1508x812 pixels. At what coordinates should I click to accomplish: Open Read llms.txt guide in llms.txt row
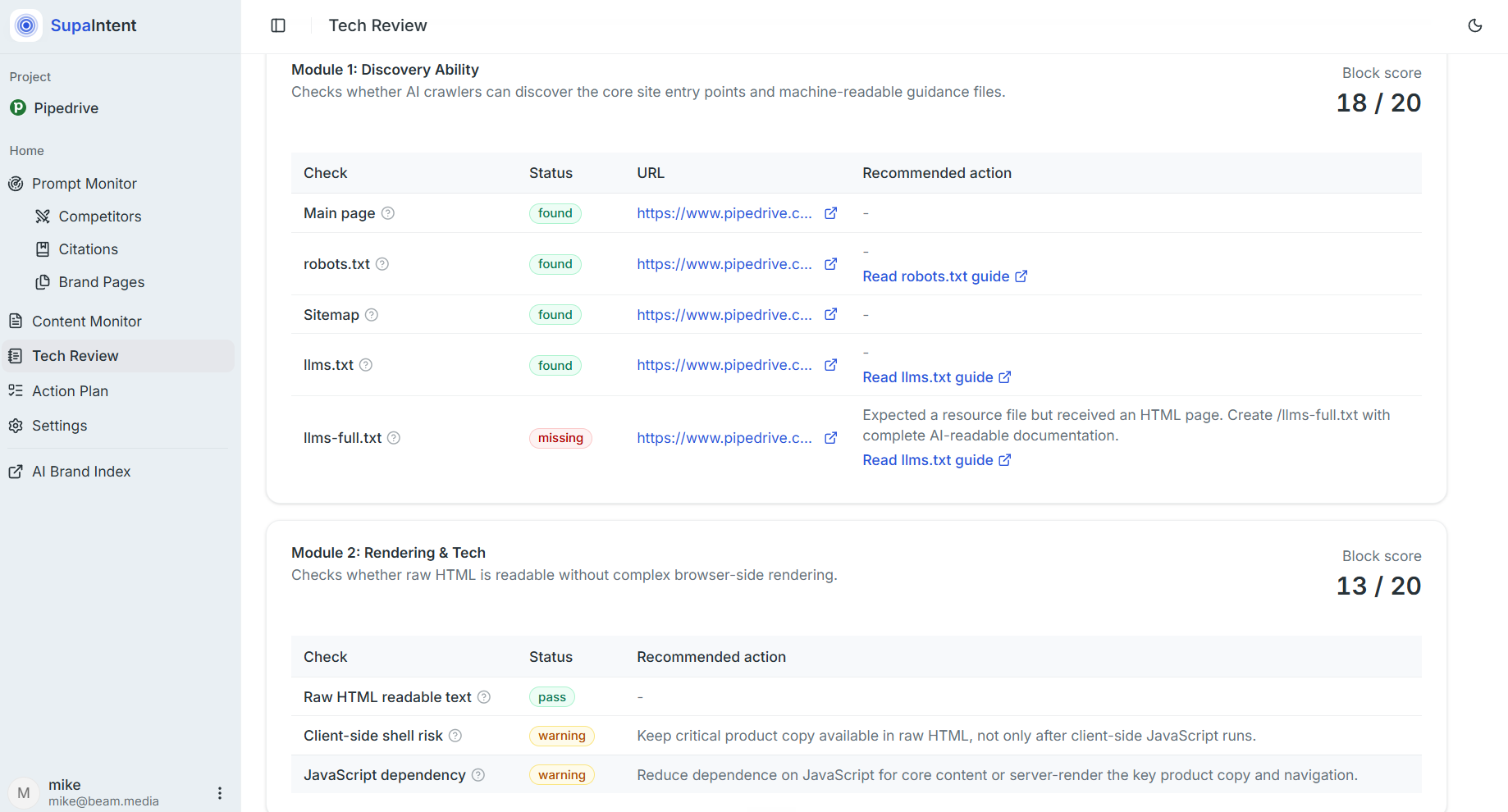[936, 377]
